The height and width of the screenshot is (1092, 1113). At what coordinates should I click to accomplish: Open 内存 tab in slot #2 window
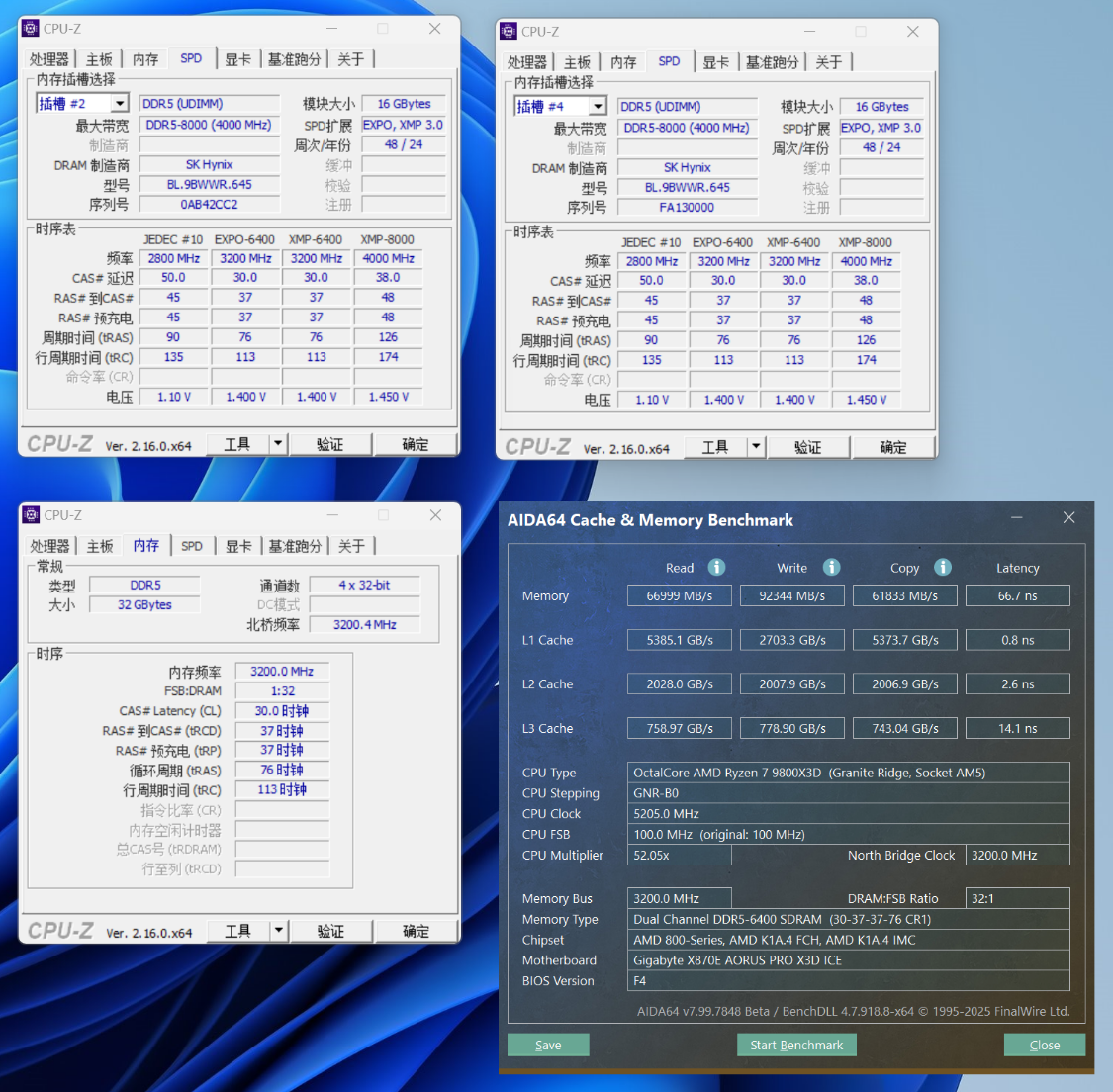(145, 59)
